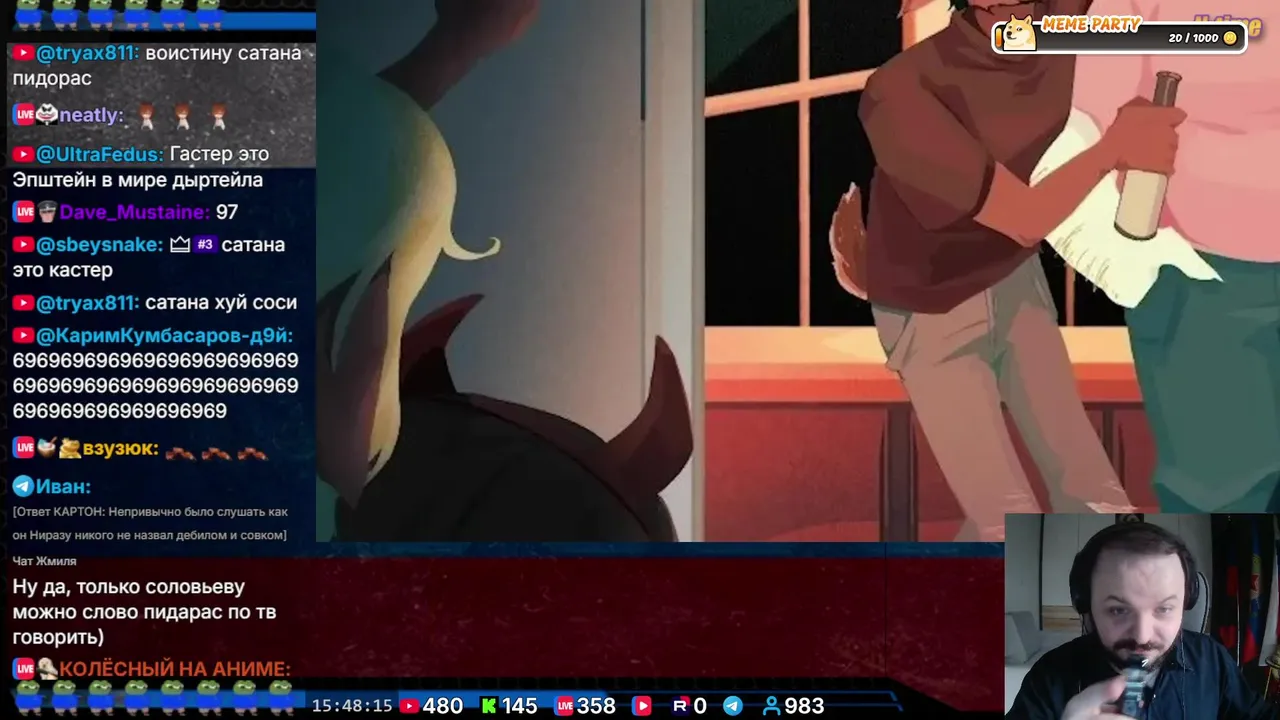The width and height of the screenshot is (1280, 720).
Task: Click the YouTube icon beside @sbeysnake
Action: tap(23, 244)
